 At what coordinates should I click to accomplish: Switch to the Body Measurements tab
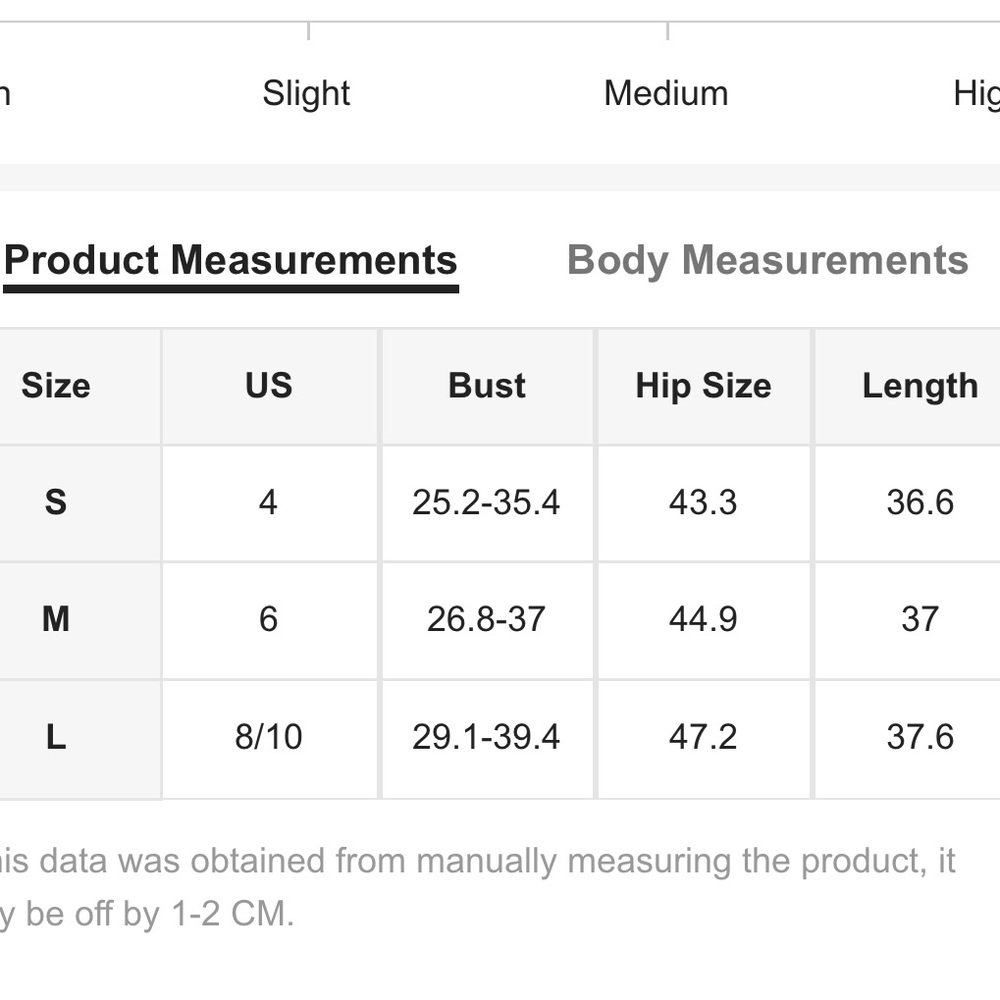point(767,260)
